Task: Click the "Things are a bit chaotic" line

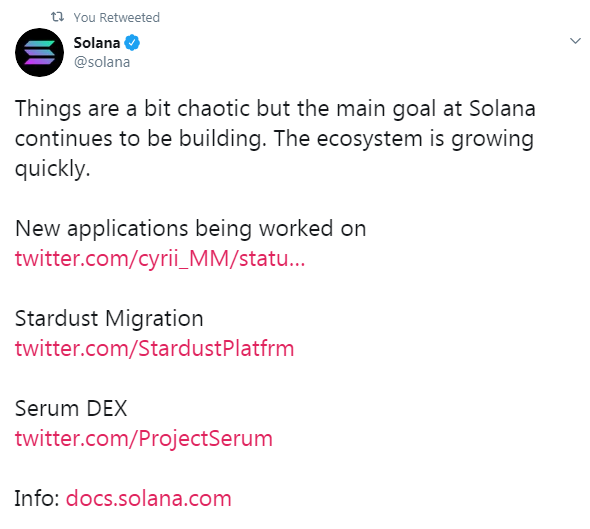Action: [x=275, y=109]
